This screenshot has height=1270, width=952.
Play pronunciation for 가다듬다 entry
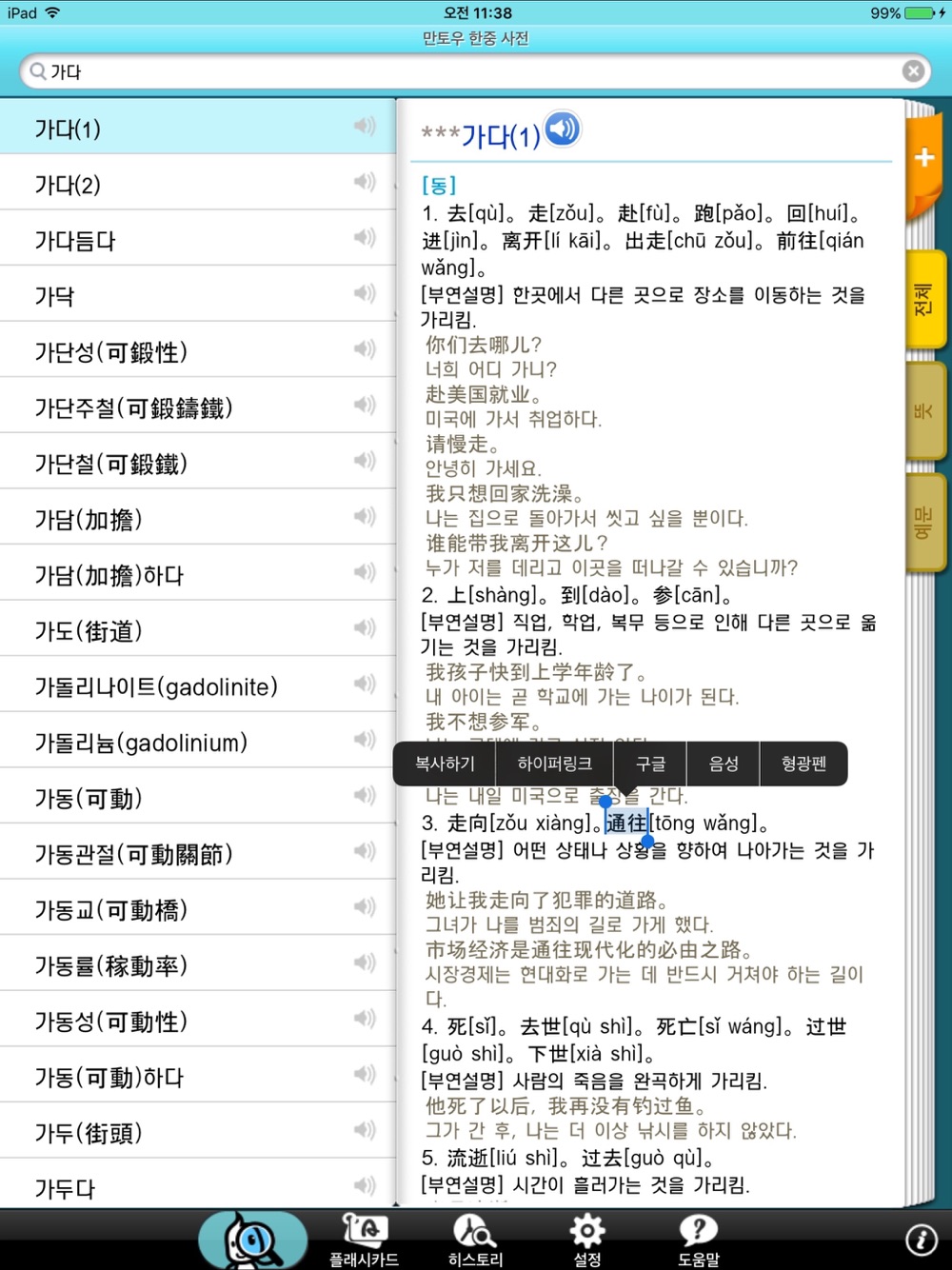(365, 238)
